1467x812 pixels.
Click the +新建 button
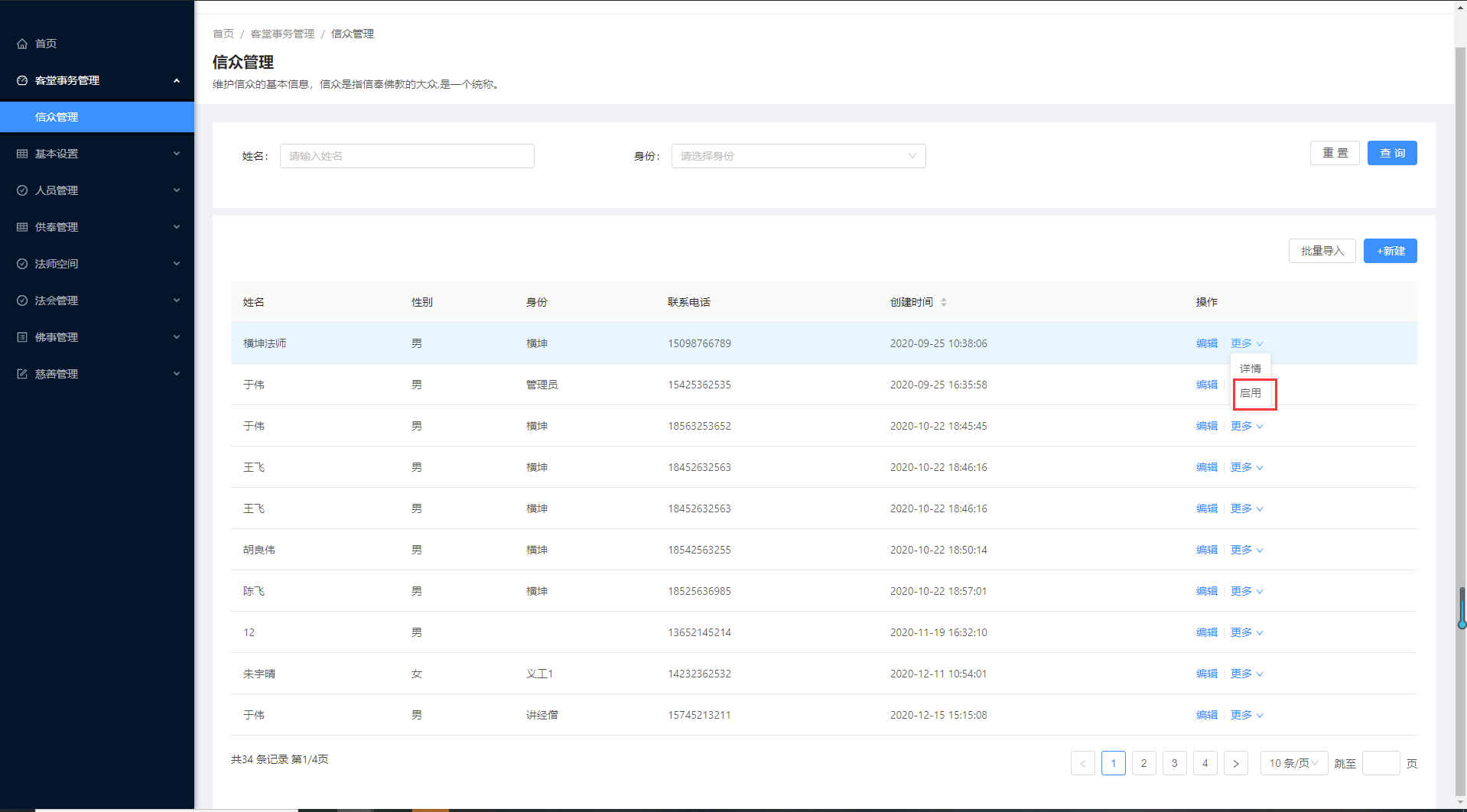[x=1391, y=251]
